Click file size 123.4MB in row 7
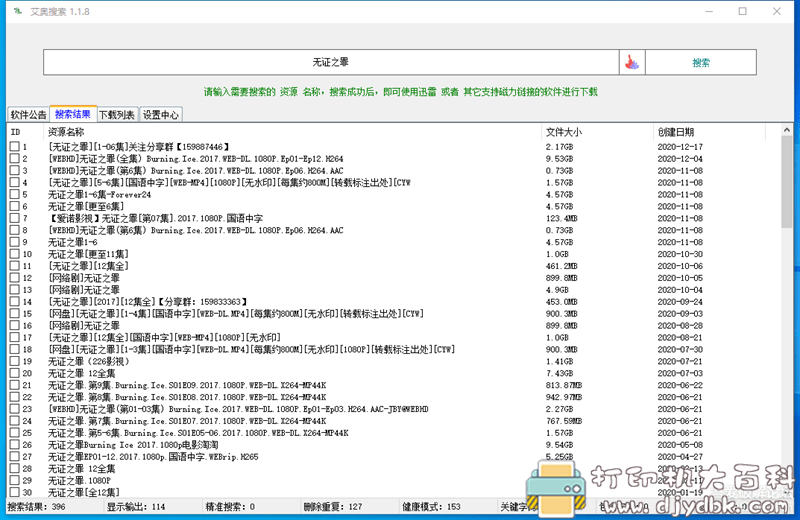Screen dimensions: 800x520 click(x=561, y=218)
